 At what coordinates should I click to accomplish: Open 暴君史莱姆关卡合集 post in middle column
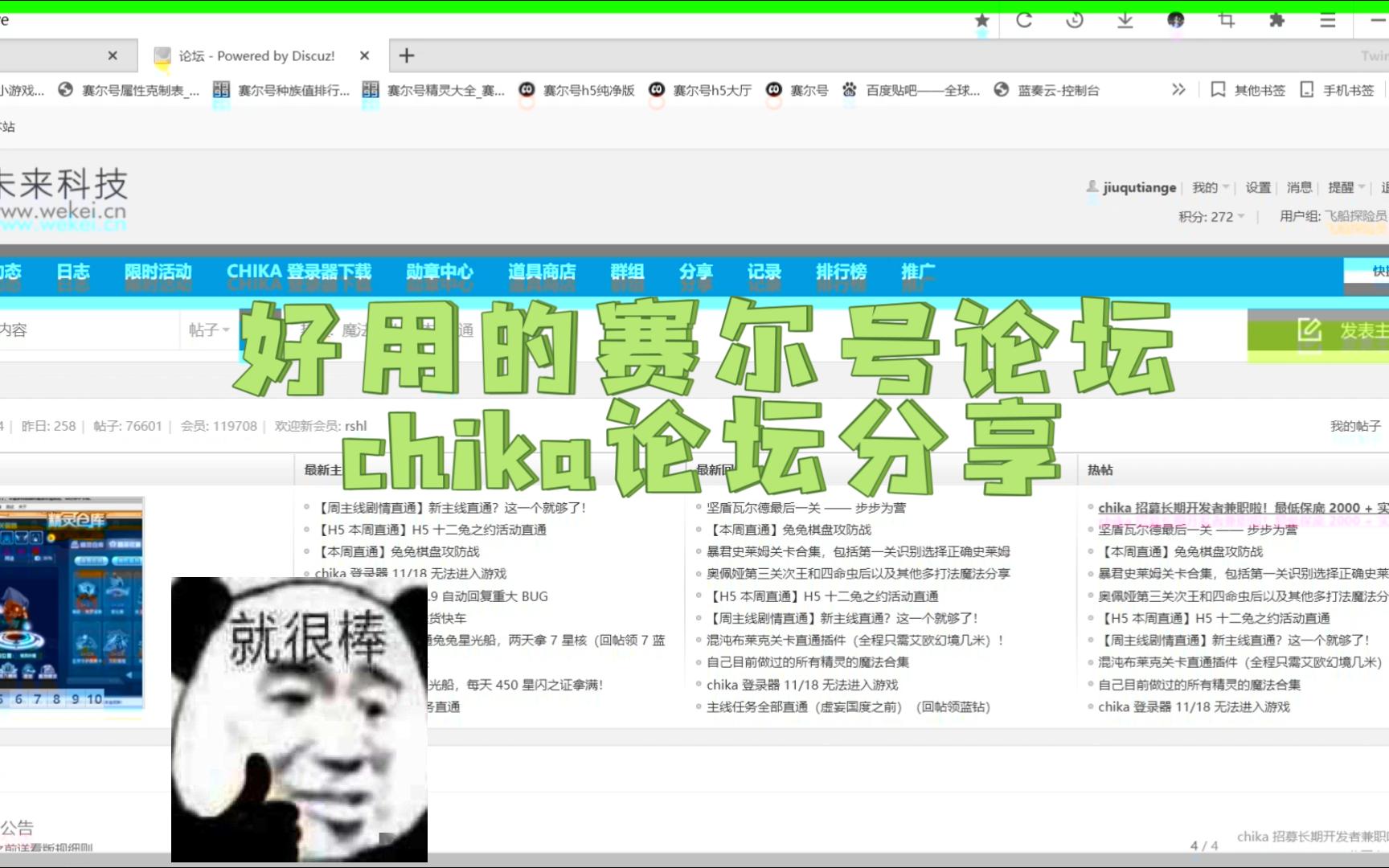(x=858, y=551)
